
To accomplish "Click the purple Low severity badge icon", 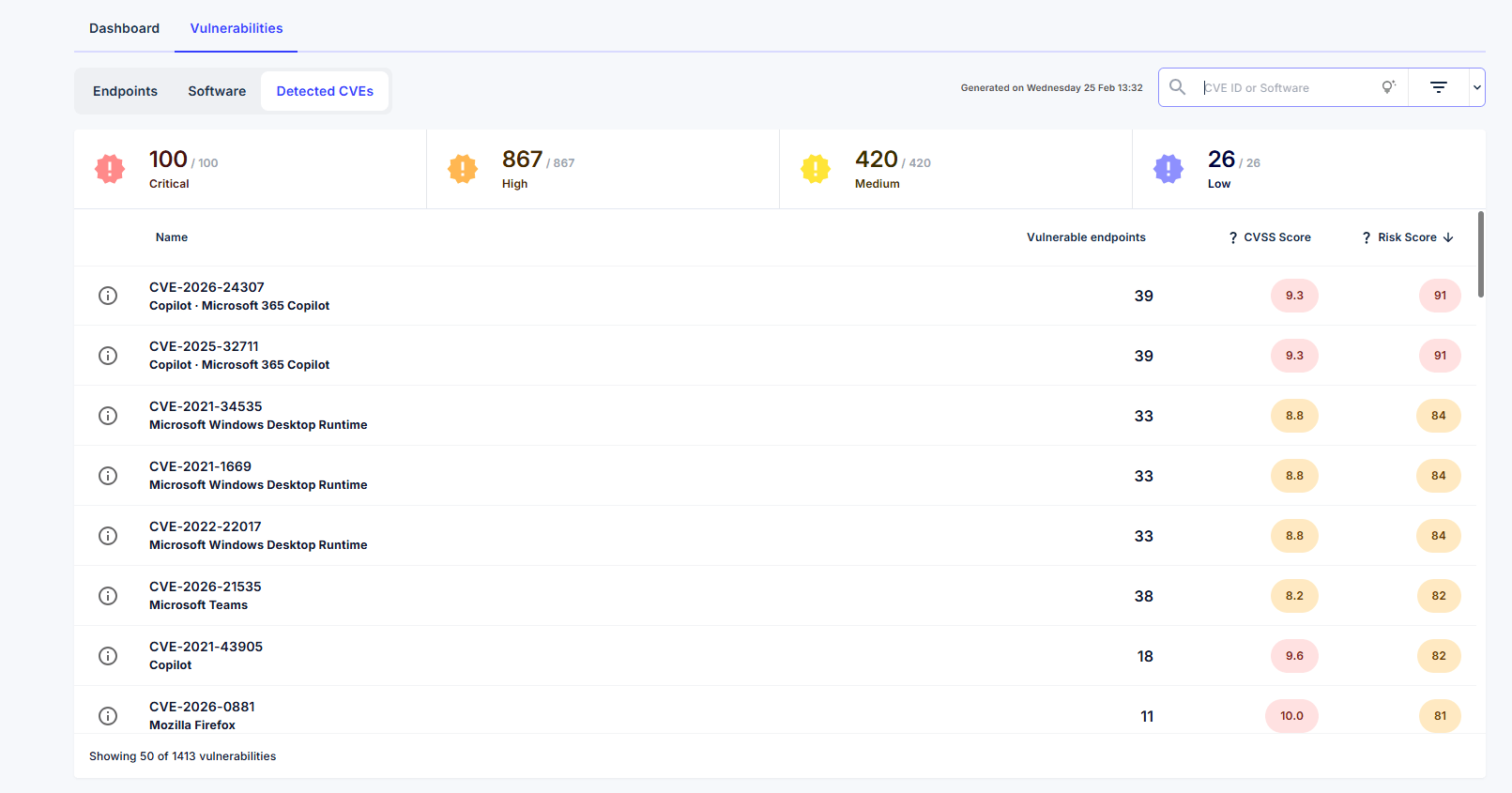I will point(1168,169).
